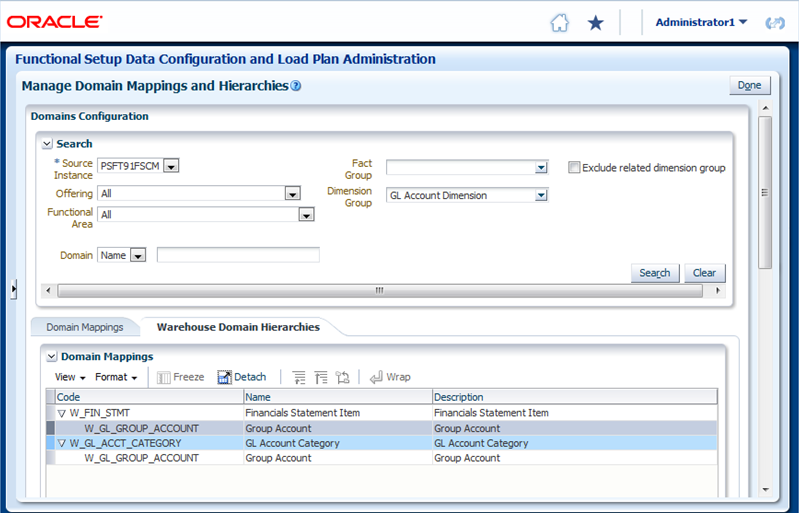Select the Warehouse Domain Hierarchies tab
The height and width of the screenshot is (513, 799).
238,327
